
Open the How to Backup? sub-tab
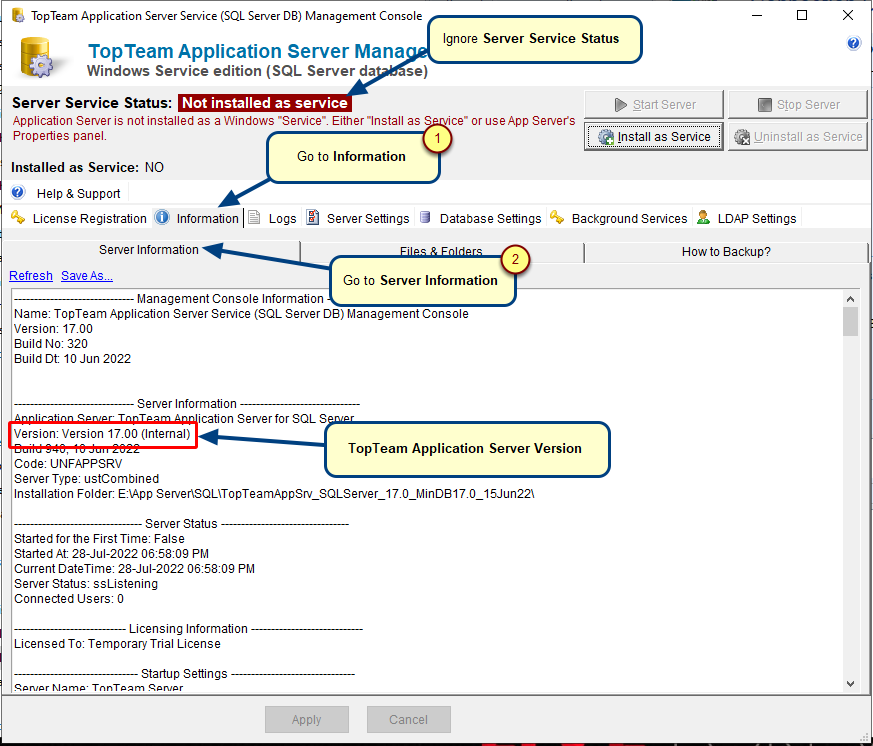point(726,252)
